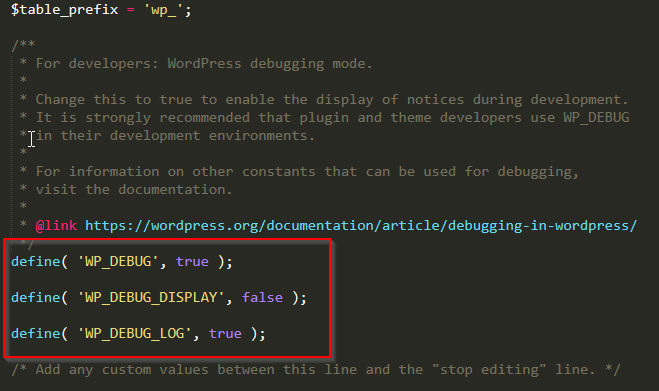Click the false value of WP_DEBUG_DISPLAY

pos(262,298)
